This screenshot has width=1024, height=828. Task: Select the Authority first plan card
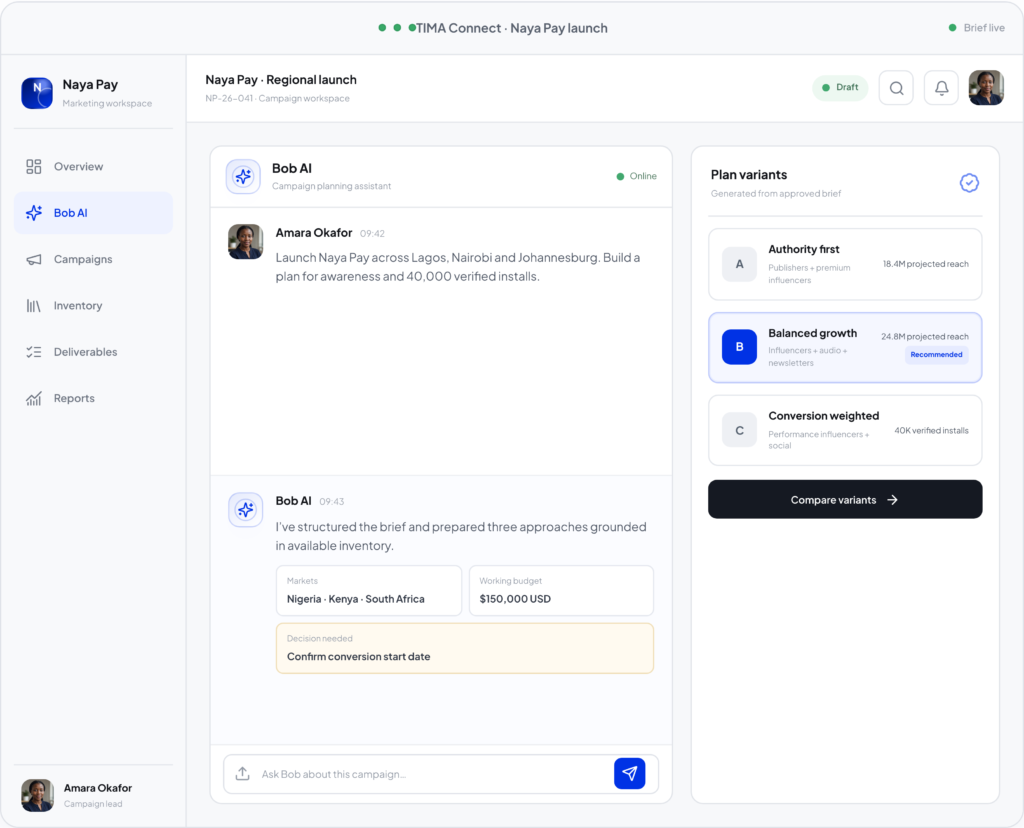click(x=845, y=264)
